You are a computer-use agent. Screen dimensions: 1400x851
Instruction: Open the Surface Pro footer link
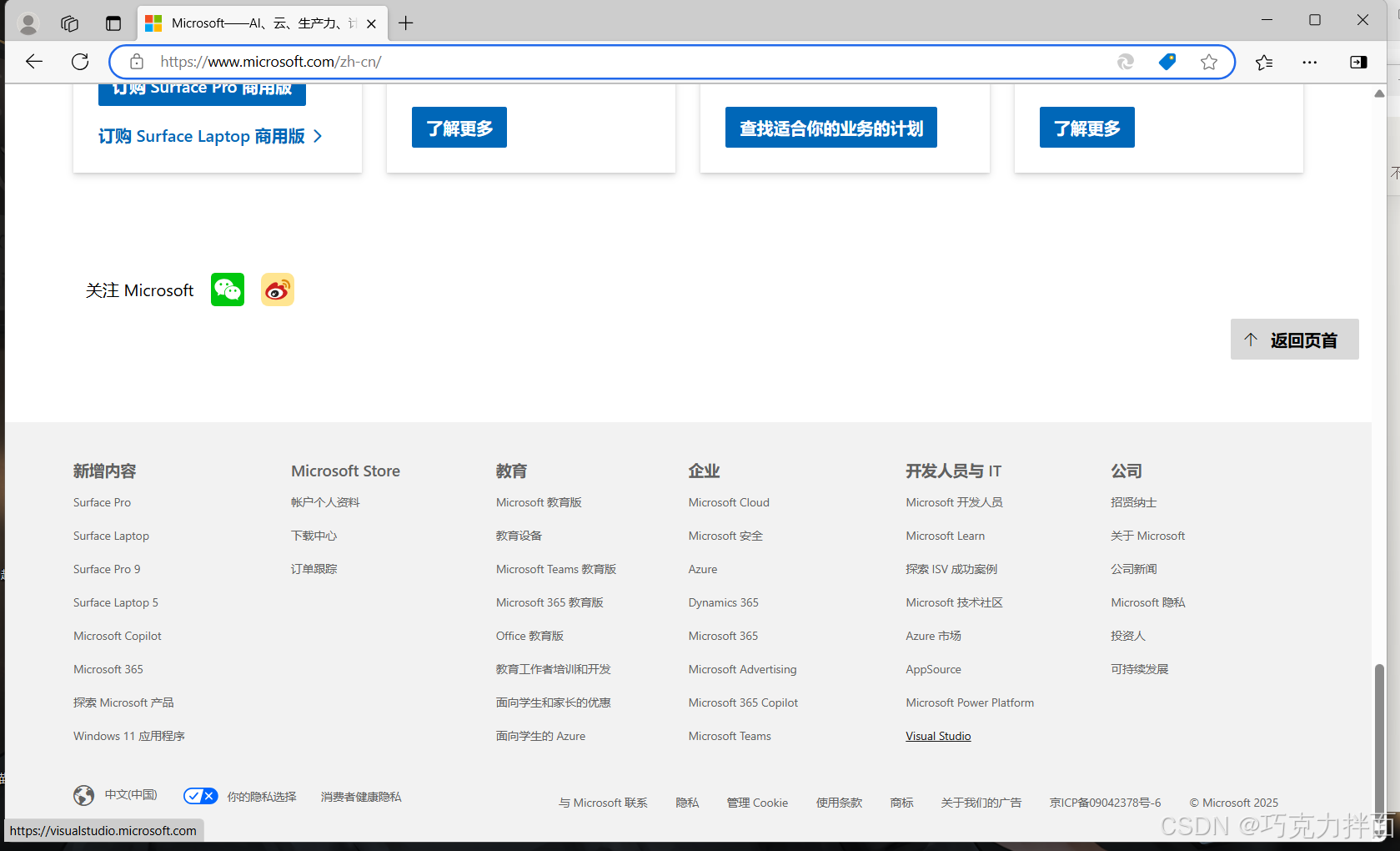click(102, 502)
